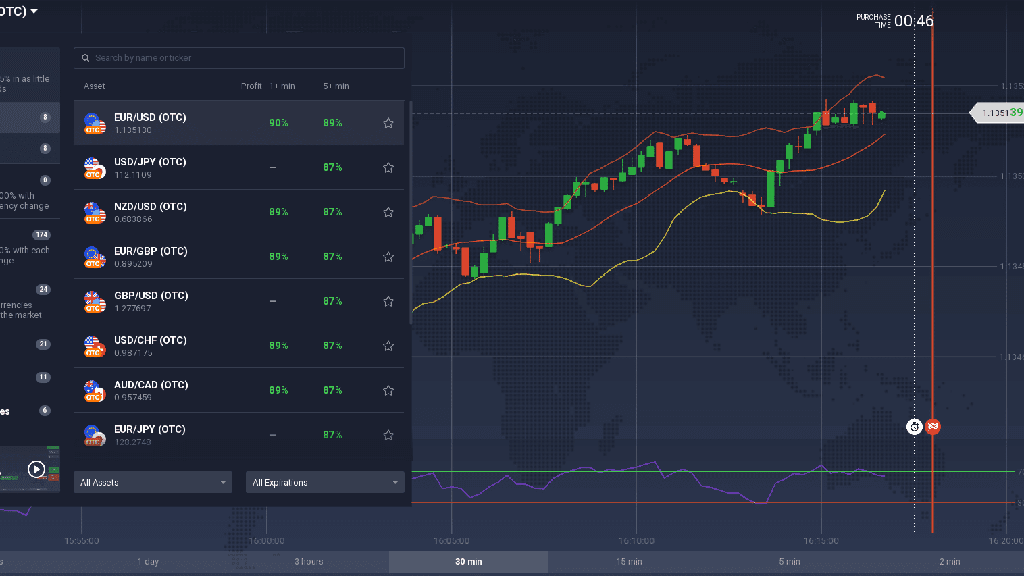Click the purchase time countdown 00:46
Viewport: 1024px width, 576px height.
click(914, 21)
